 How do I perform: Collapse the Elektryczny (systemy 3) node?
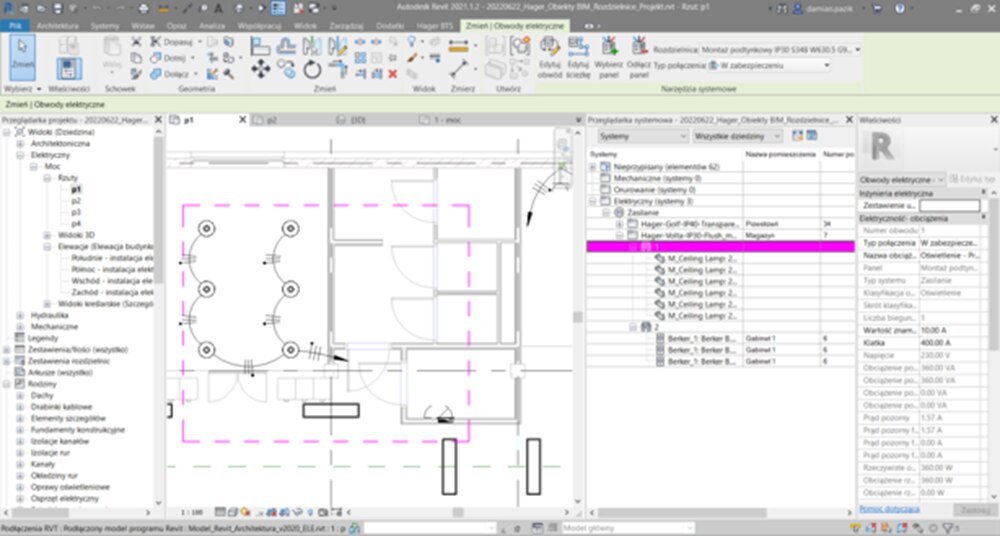[x=593, y=201]
